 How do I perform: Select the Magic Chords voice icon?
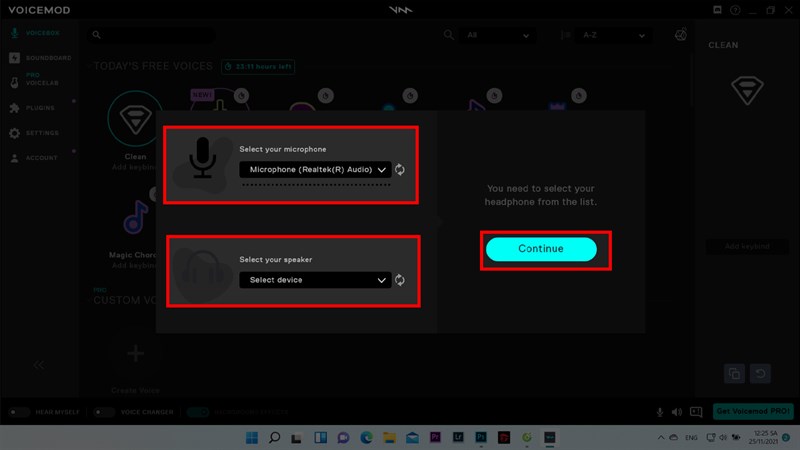(x=136, y=218)
